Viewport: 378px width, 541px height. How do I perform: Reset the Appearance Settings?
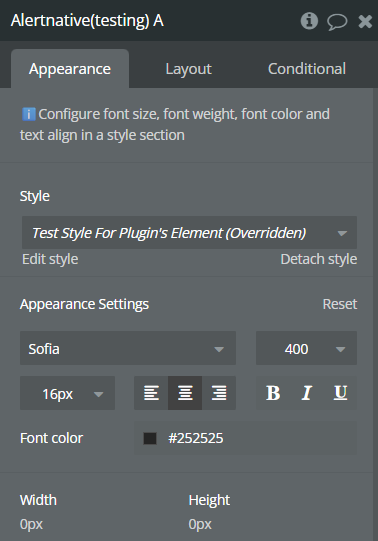(340, 304)
